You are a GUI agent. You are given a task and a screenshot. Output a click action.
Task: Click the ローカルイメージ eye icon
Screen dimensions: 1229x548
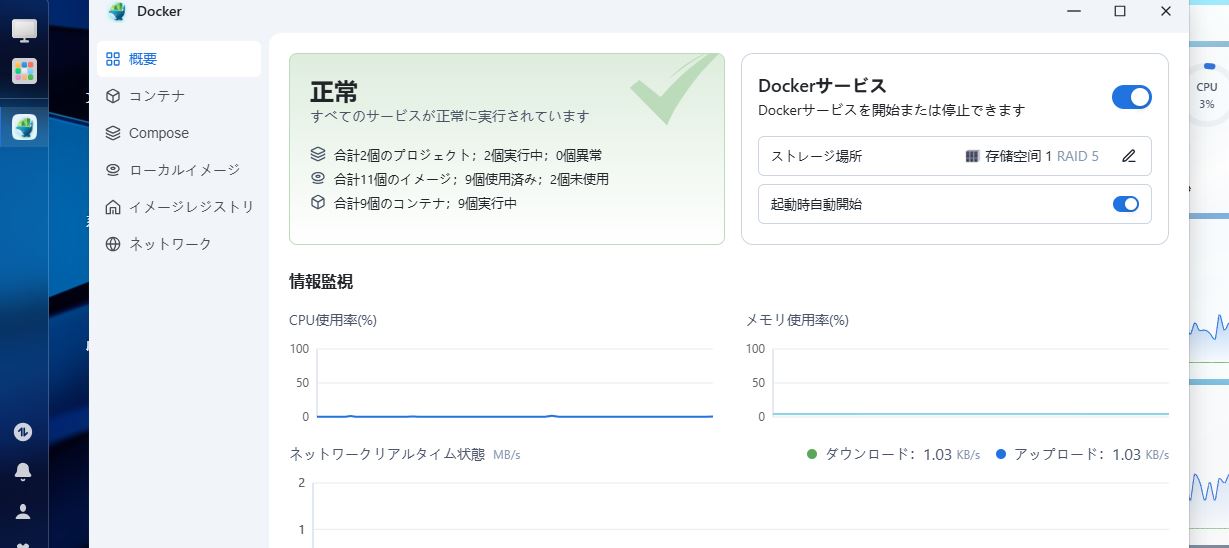(x=113, y=170)
